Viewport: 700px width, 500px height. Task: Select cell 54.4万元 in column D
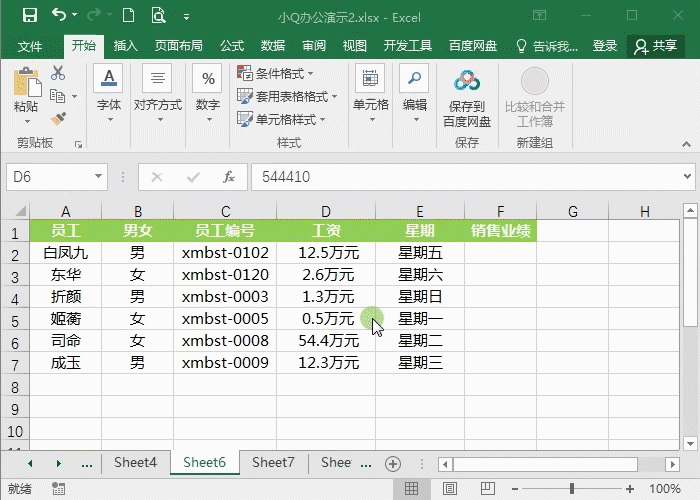click(326, 341)
